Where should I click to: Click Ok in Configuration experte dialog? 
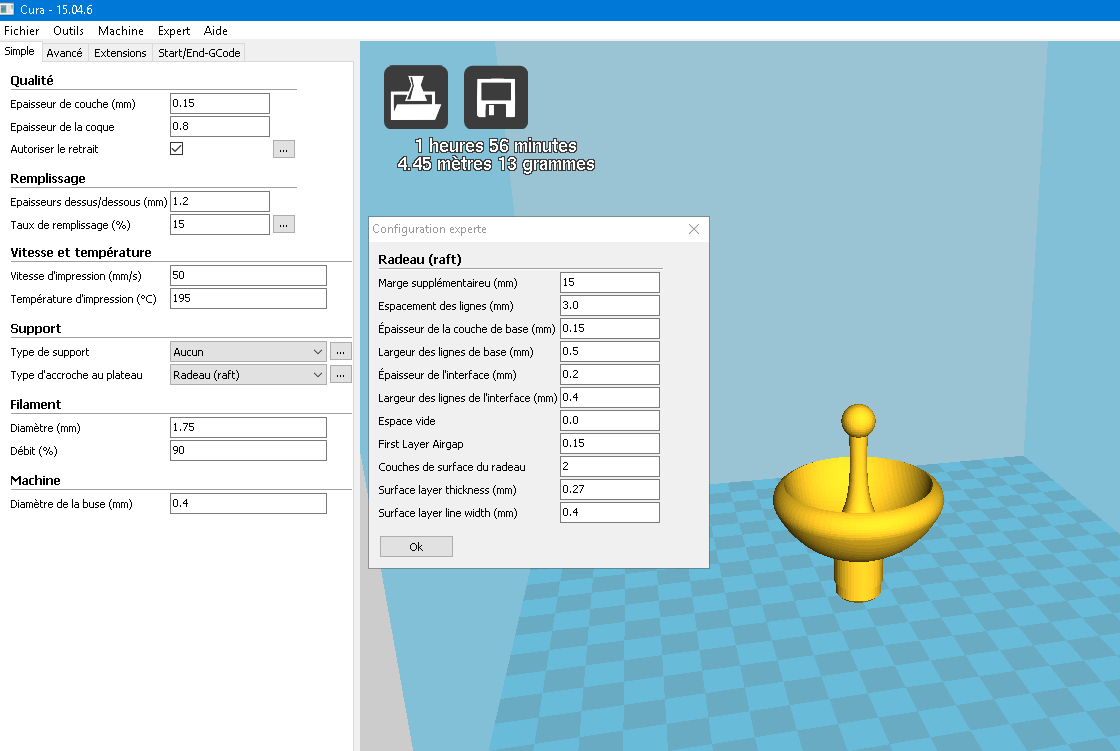click(416, 547)
